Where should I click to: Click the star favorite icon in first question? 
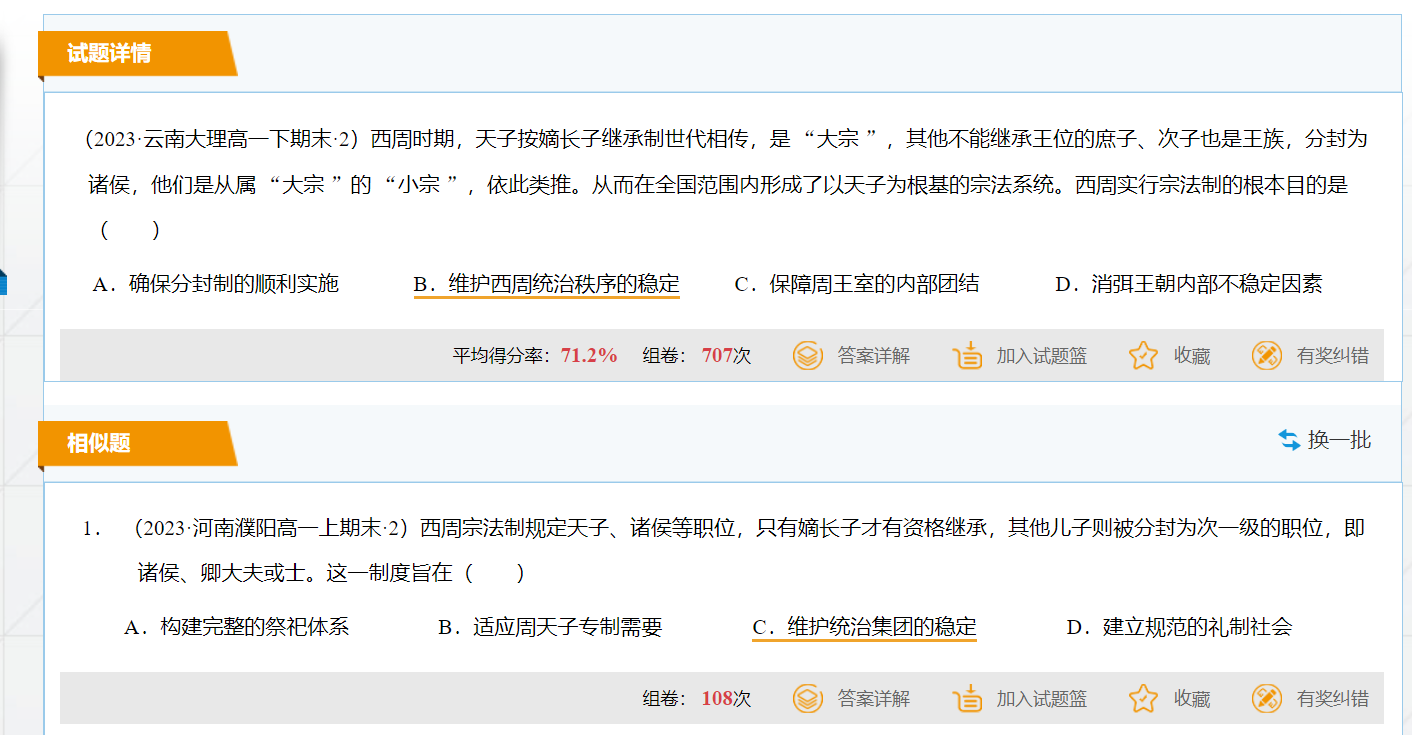tap(1143, 355)
